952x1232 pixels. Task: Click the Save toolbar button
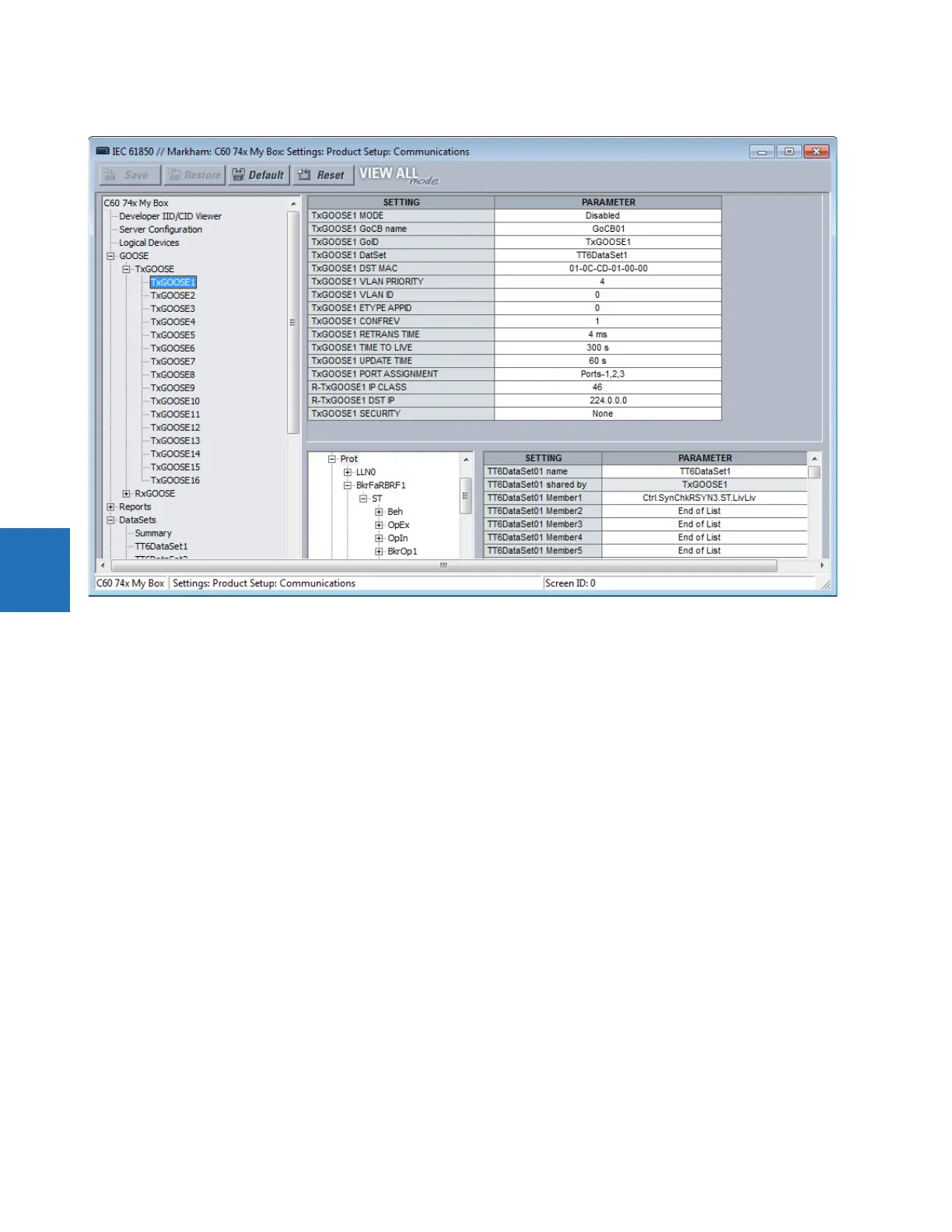click(130, 175)
